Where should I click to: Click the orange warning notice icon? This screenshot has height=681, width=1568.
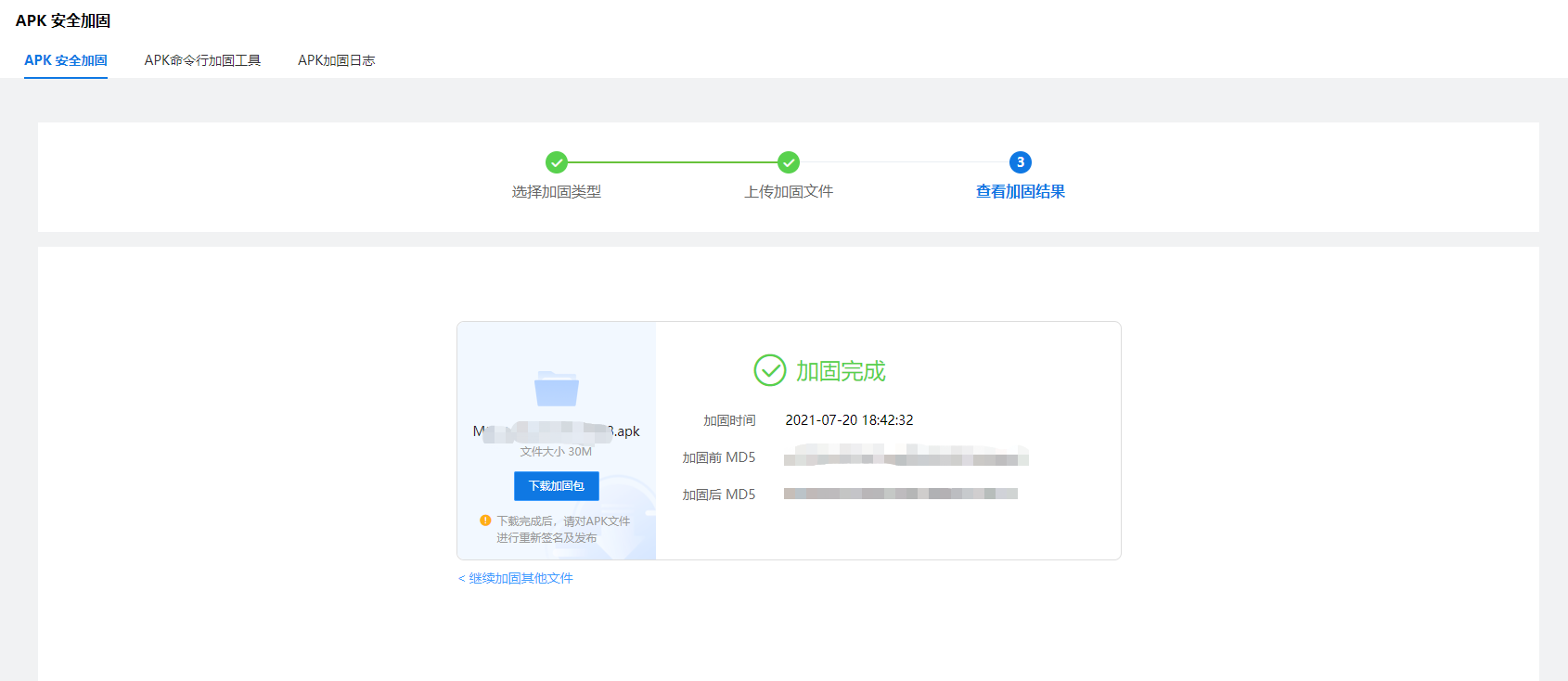[485, 520]
